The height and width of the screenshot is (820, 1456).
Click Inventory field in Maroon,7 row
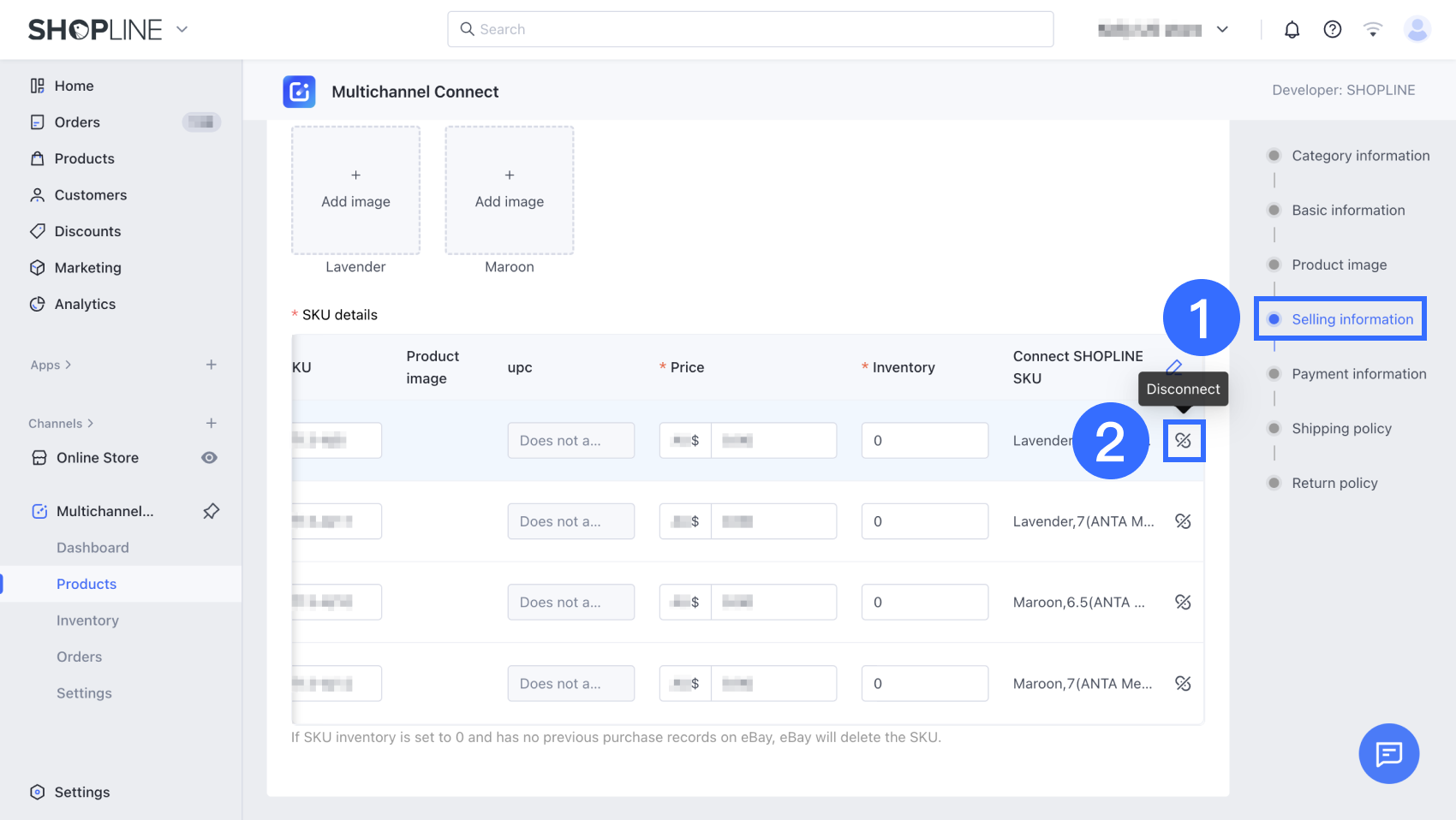[x=925, y=683]
